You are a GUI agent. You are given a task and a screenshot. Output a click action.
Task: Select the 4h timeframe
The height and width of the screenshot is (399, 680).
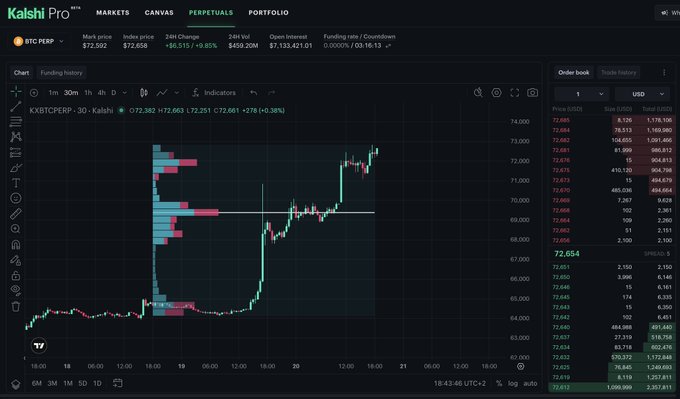point(101,93)
